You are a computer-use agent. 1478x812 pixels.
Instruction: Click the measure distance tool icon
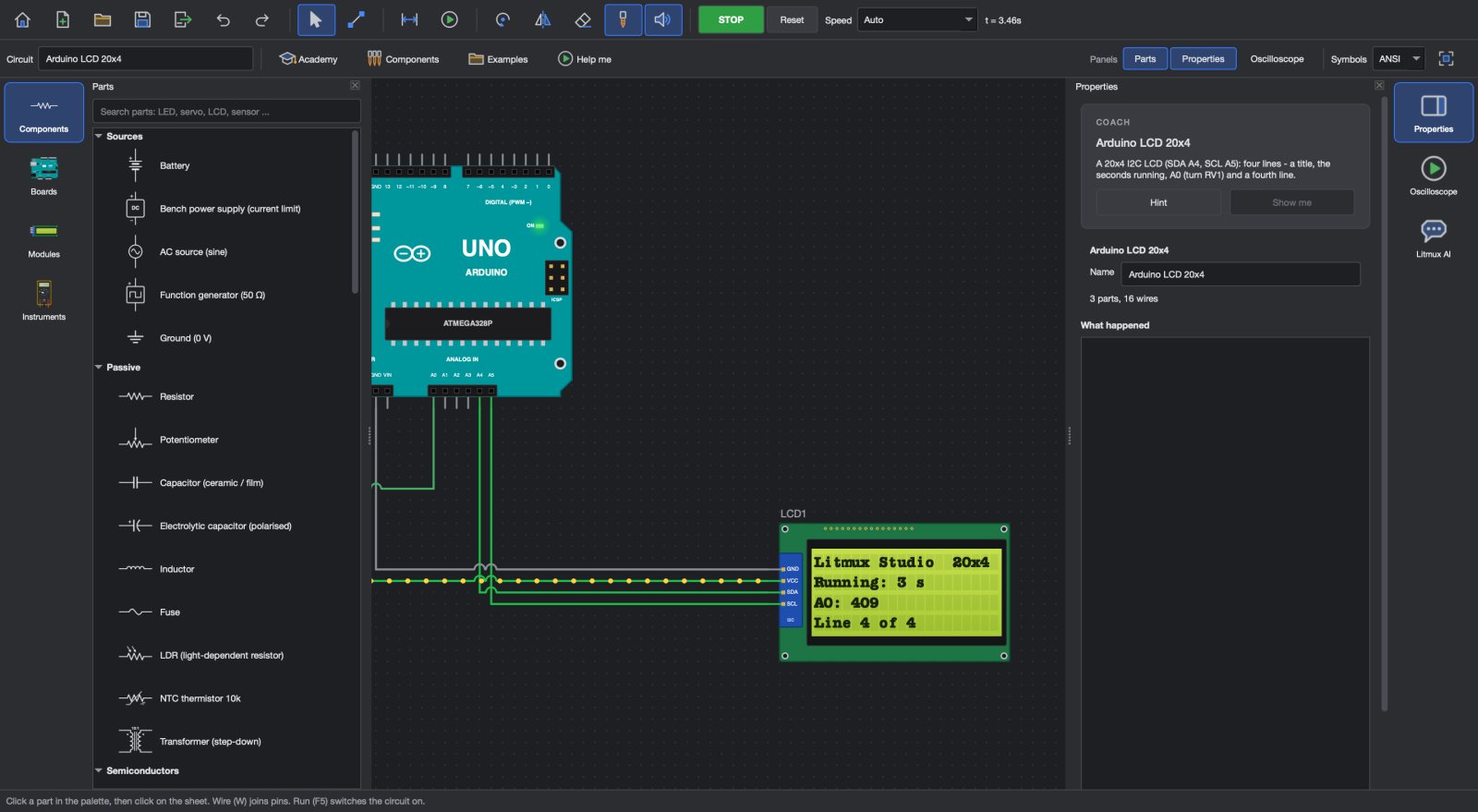(x=409, y=19)
